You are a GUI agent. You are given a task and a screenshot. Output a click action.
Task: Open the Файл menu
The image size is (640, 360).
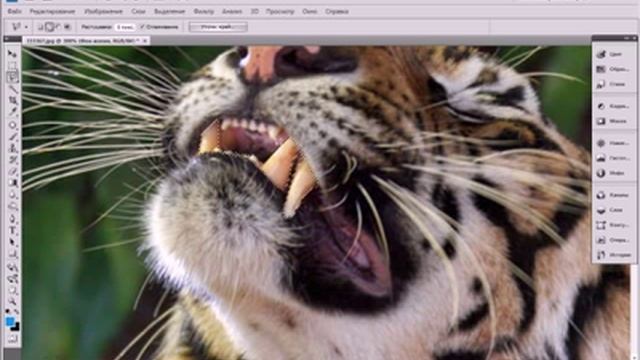pos(14,11)
